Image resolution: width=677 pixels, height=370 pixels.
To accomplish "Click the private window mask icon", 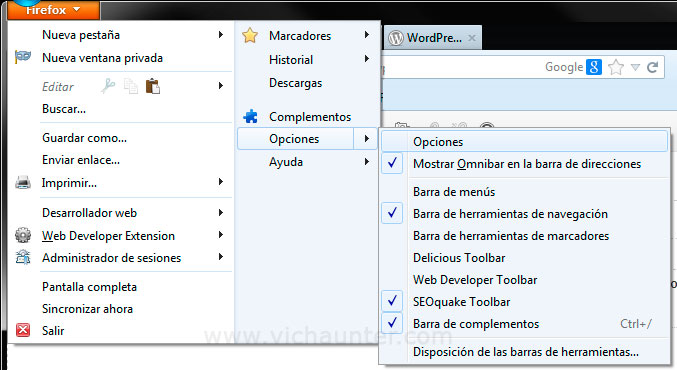I will (x=23, y=57).
